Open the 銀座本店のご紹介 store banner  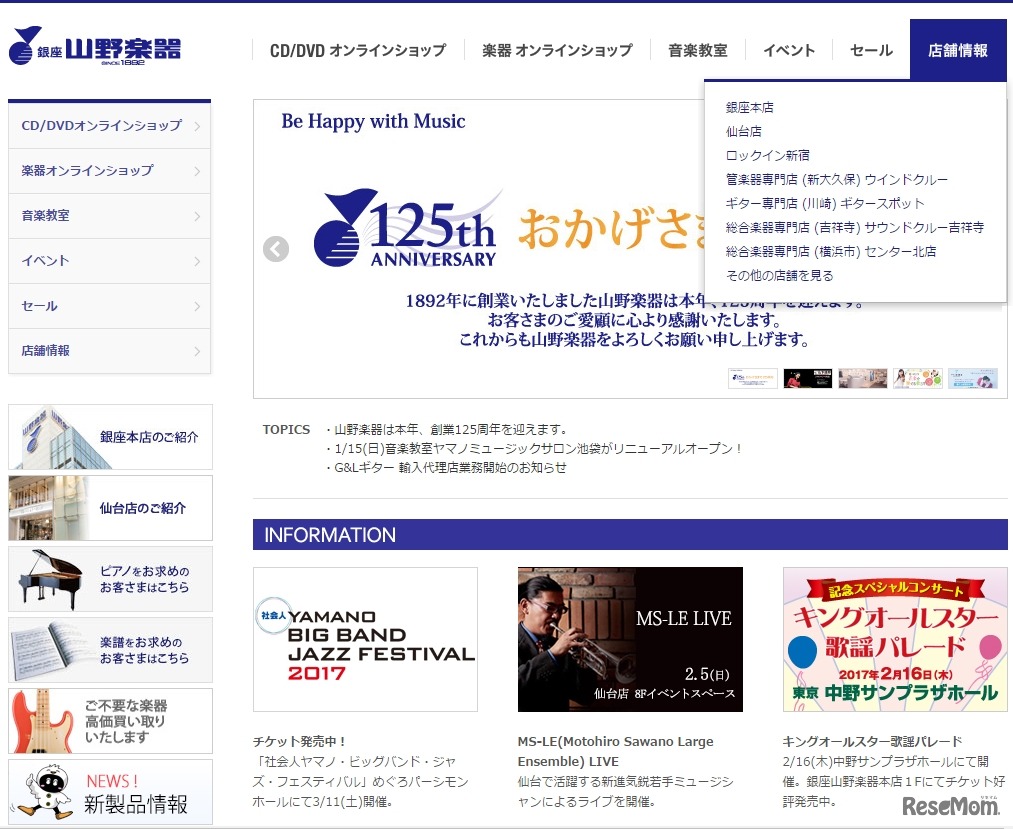coord(110,436)
